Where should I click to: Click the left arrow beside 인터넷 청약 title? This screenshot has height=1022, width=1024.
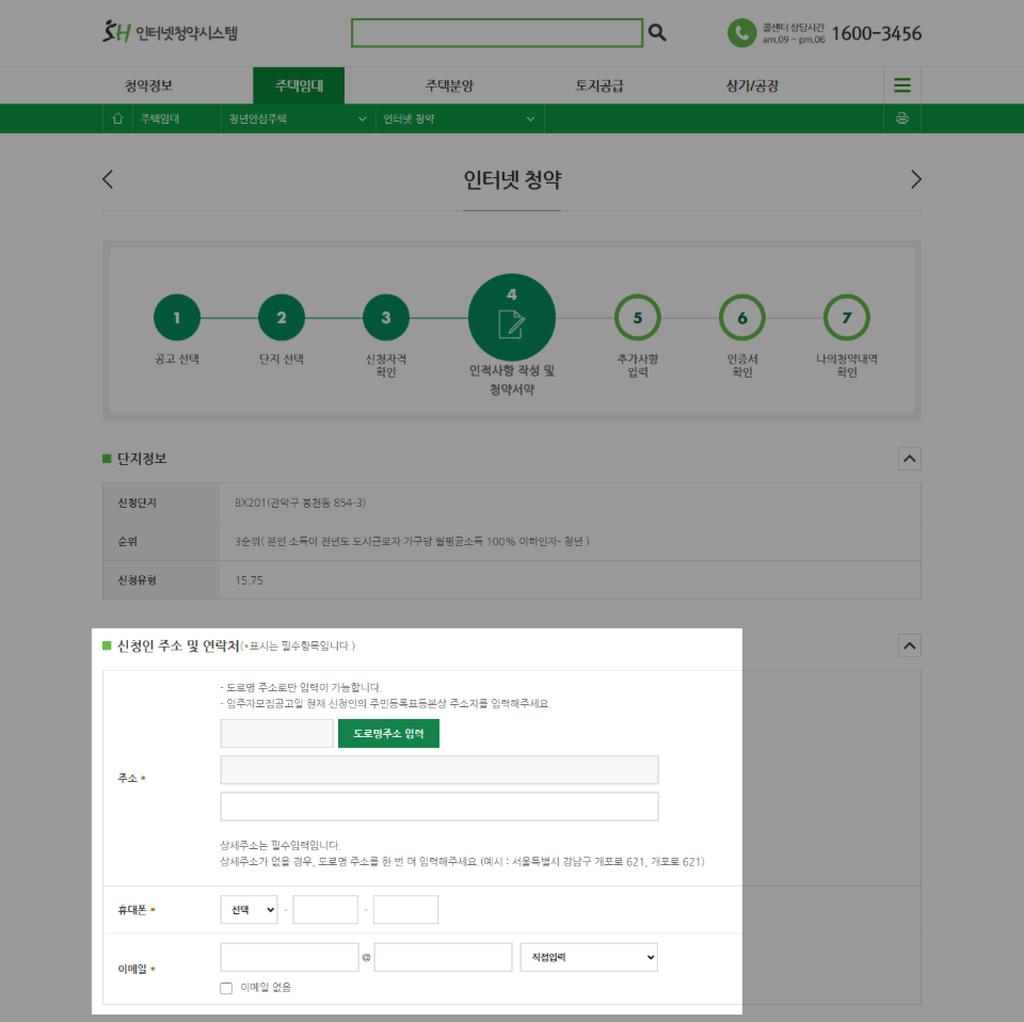[x=108, y=179]
